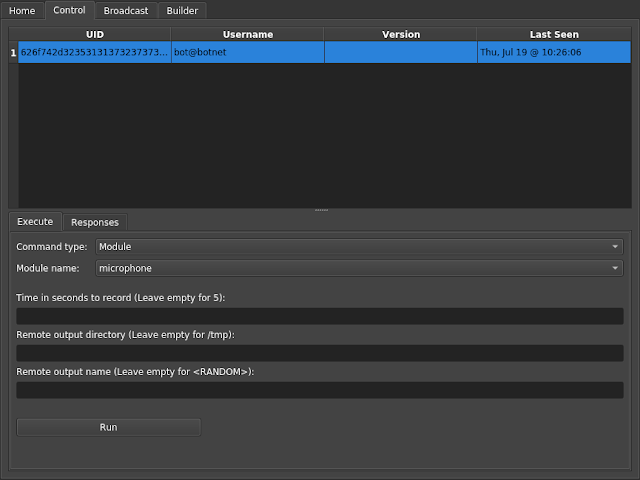Open the Broadcast tab
This screenshot has height=480, width=640.
coord(126,11)
